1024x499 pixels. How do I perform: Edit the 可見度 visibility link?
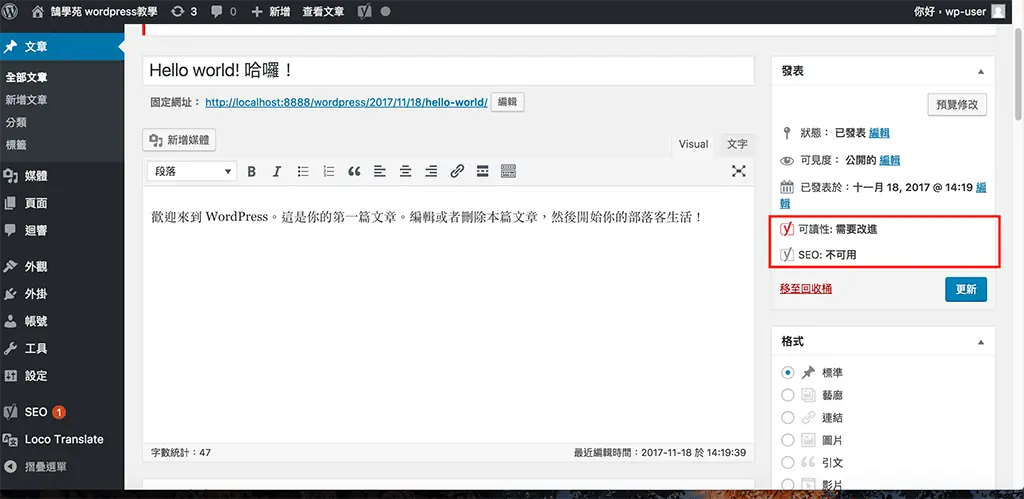(889, 160)
